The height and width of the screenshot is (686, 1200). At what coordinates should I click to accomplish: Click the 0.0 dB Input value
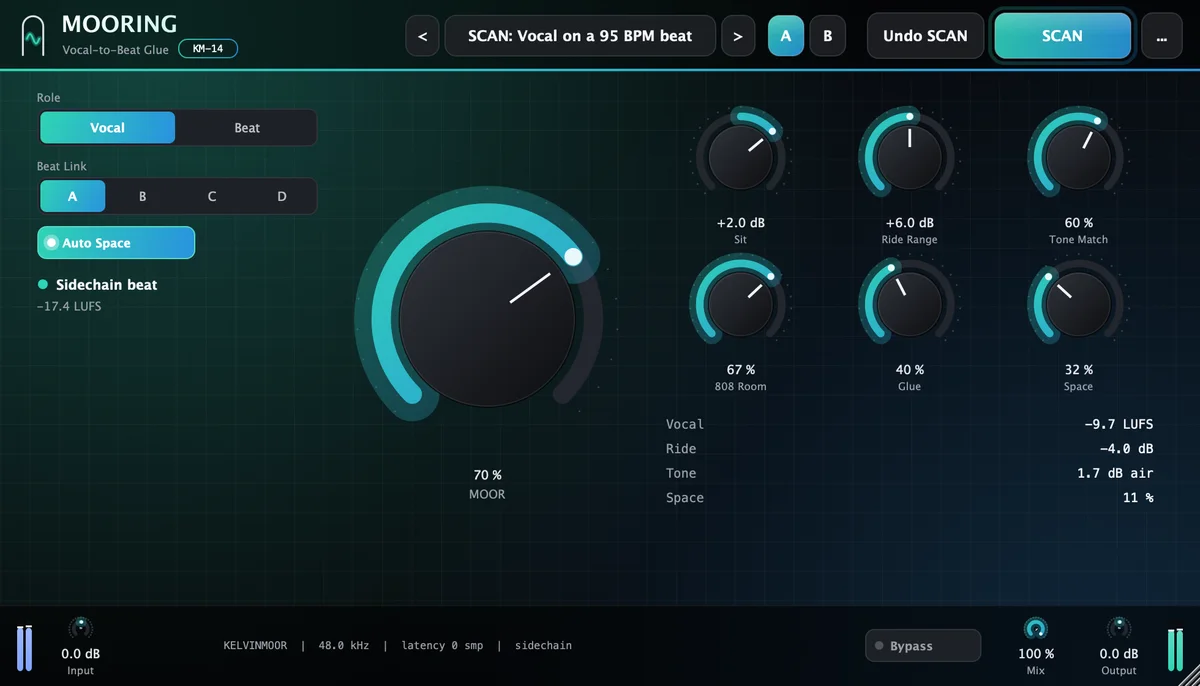tap(81, 654)
